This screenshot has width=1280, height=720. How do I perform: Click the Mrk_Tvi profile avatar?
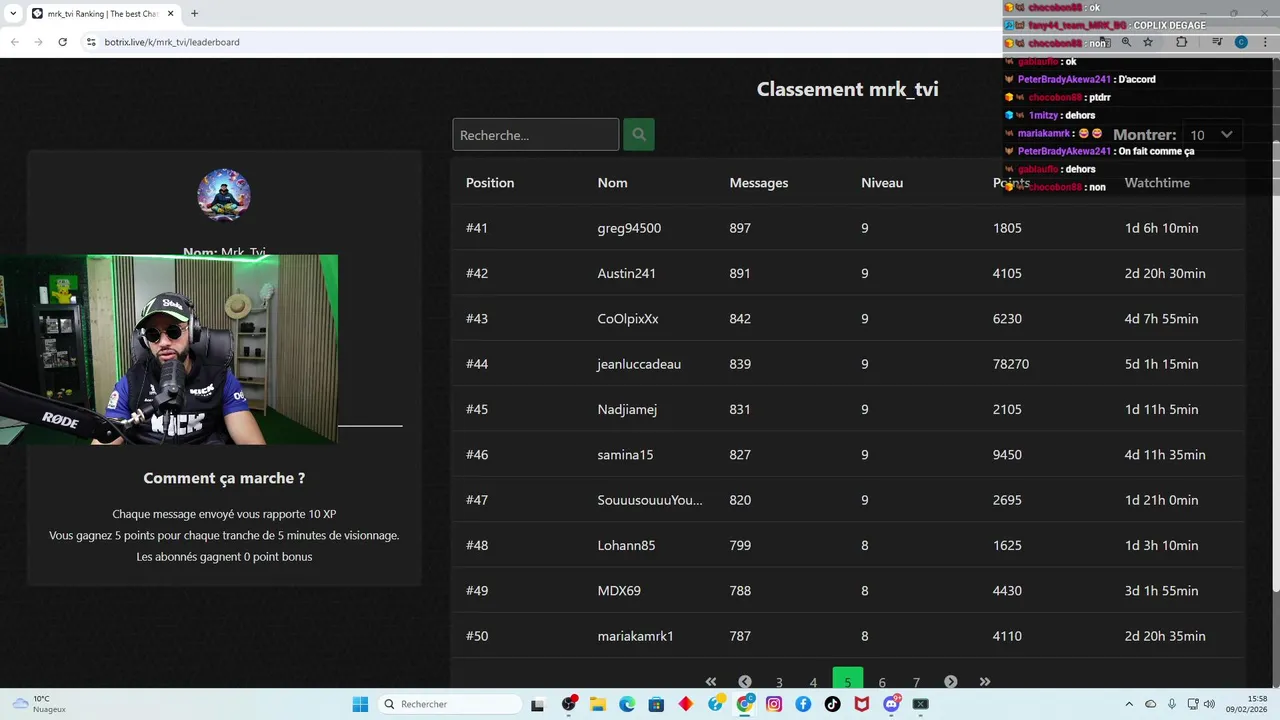coord(224,195)
